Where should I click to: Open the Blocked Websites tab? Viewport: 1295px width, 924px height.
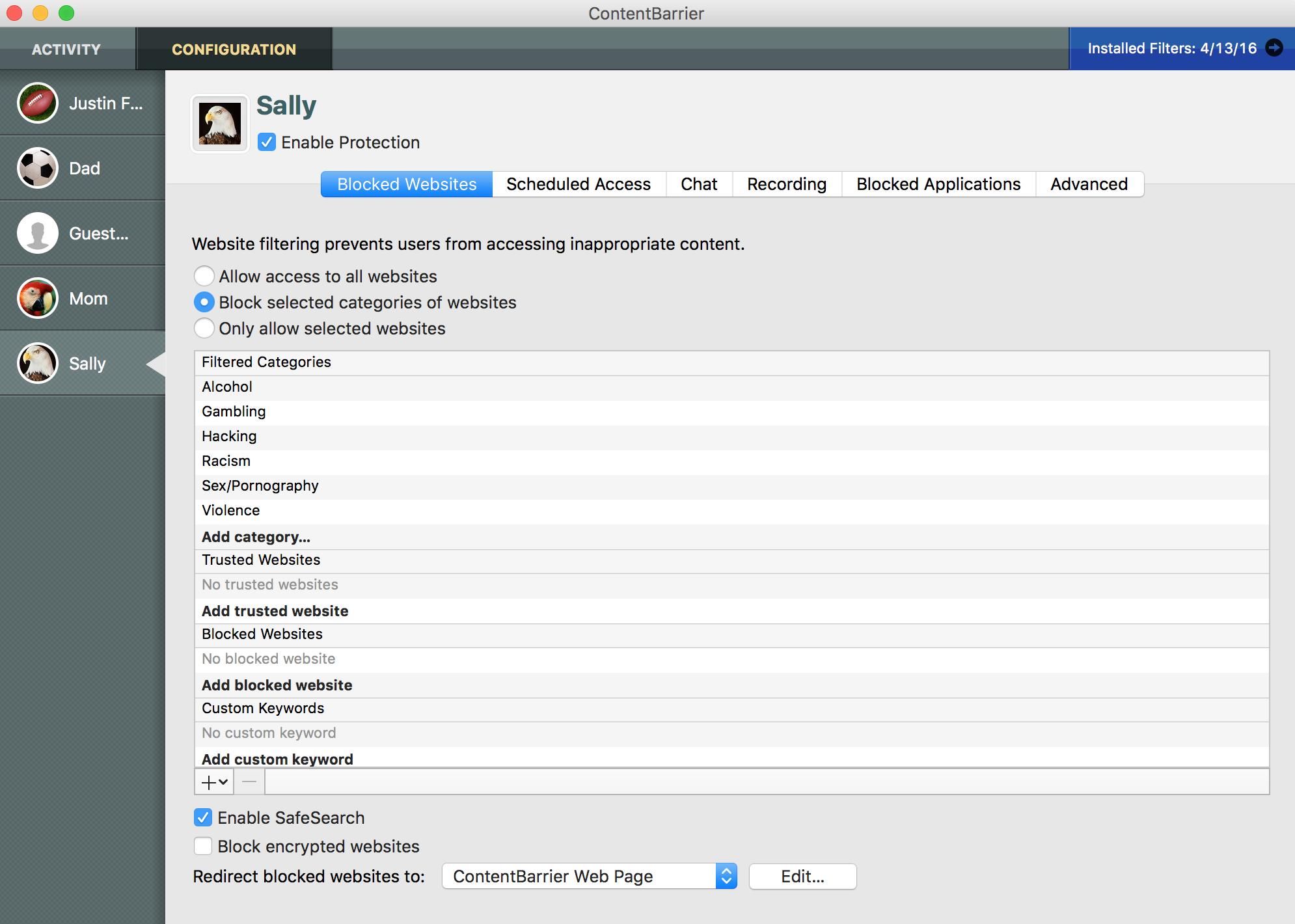click(x=407, y=184)
